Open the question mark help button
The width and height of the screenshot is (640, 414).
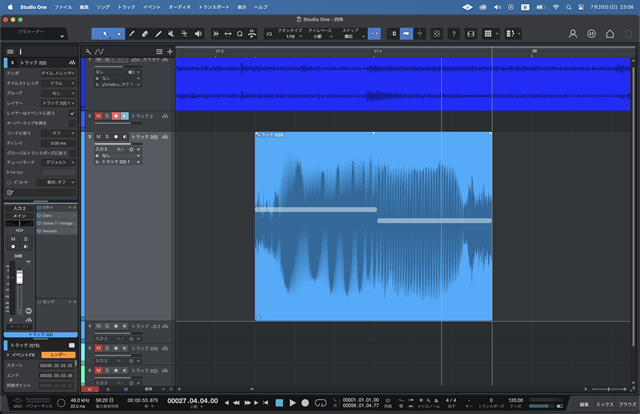pyautogui.click(x=453, y=34)
